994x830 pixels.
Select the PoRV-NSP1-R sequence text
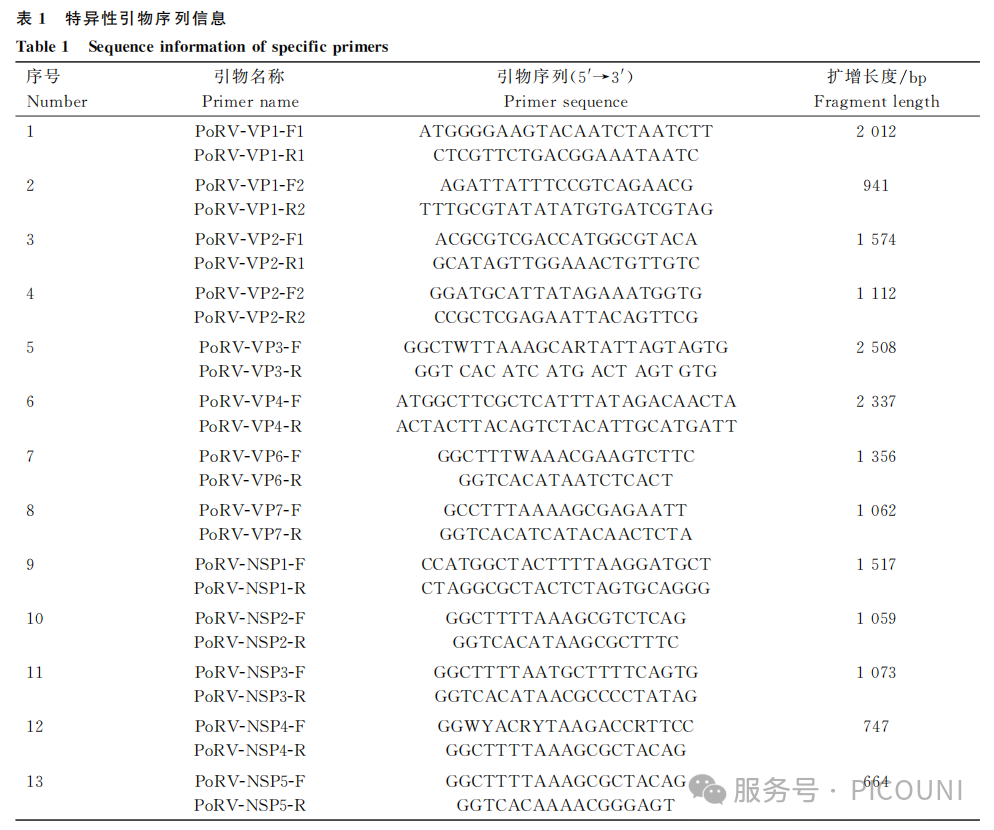pos(566,588)
